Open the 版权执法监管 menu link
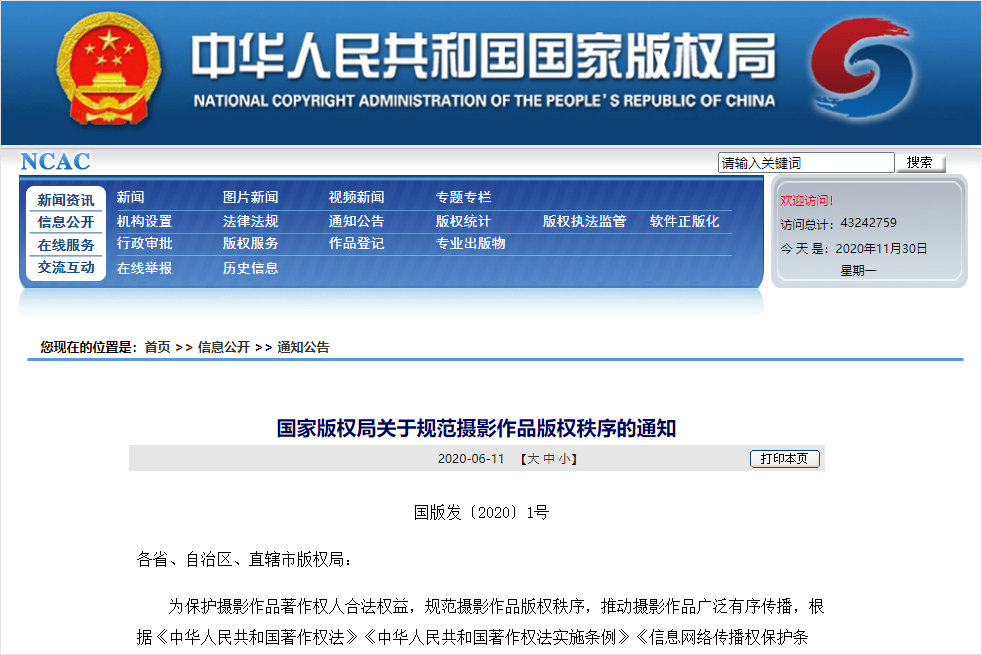The height and width of the screenshot is (655, 982). tap(584, 221)
